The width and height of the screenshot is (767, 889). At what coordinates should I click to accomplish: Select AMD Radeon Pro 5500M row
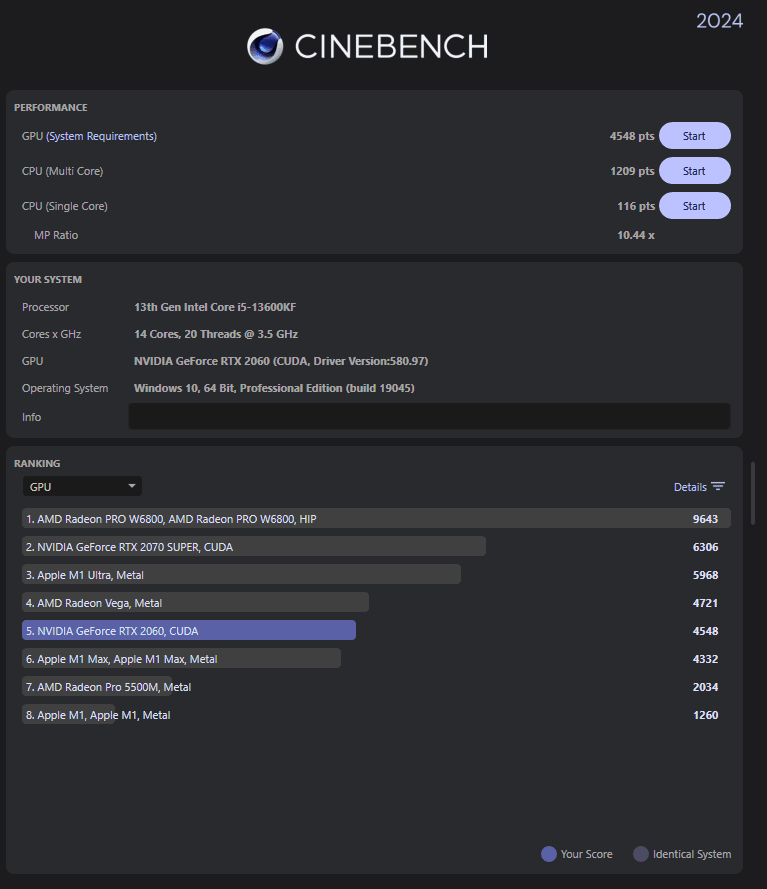pyautogui.click(x=376, y=687)
